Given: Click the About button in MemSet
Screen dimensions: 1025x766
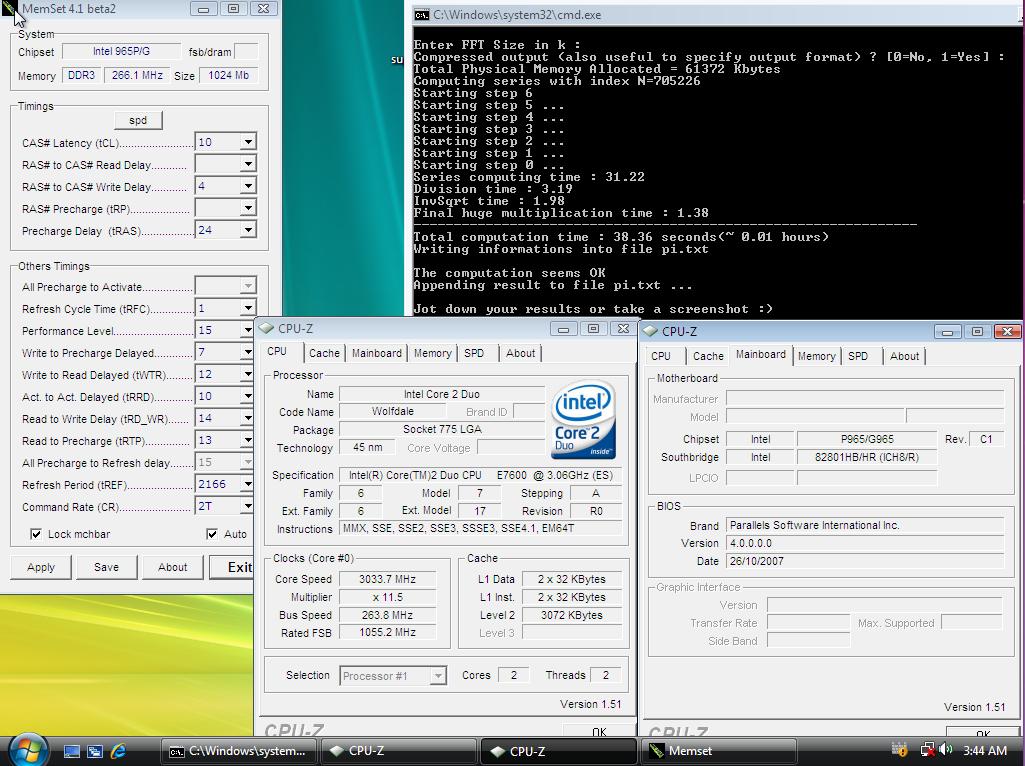Looking at the screenshot, I should [x=173, y=567].
